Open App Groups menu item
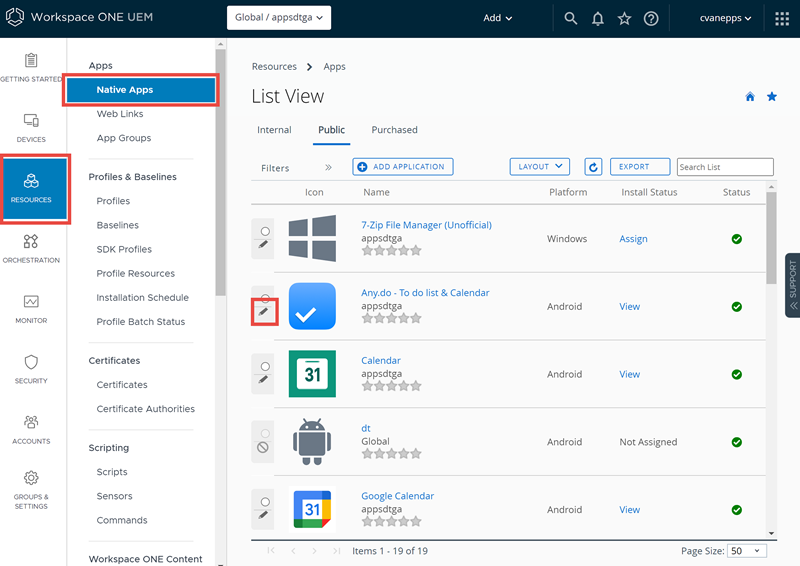800x566 pixels. [x=124, y=138]
